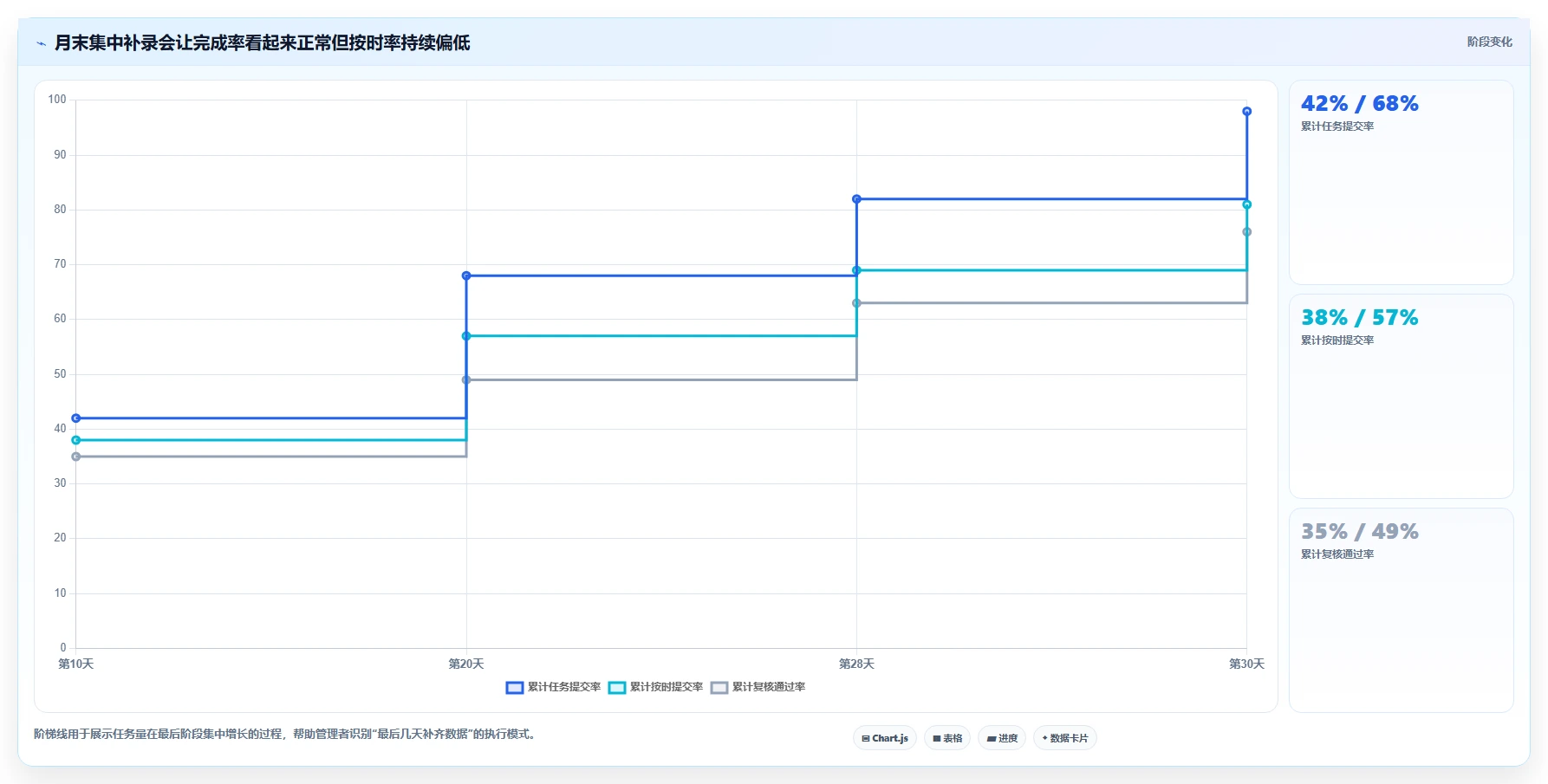Click blue data point at 第10天
The width and height of the screenshot is (1548, 784).
[76, 418]
